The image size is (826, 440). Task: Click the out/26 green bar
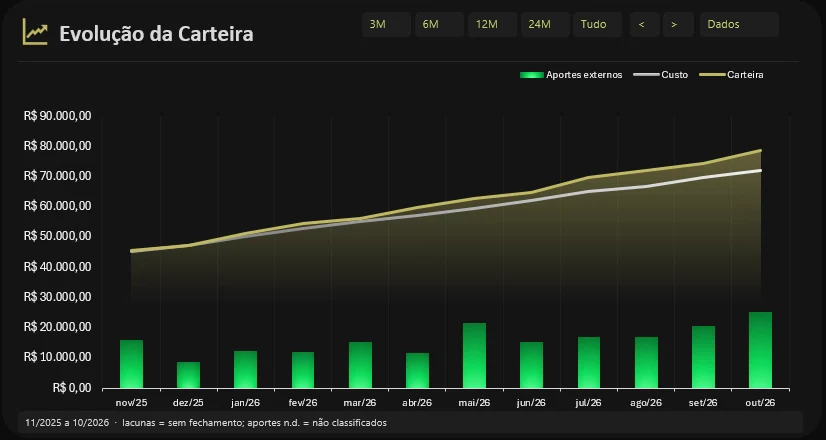click(760, 350)
